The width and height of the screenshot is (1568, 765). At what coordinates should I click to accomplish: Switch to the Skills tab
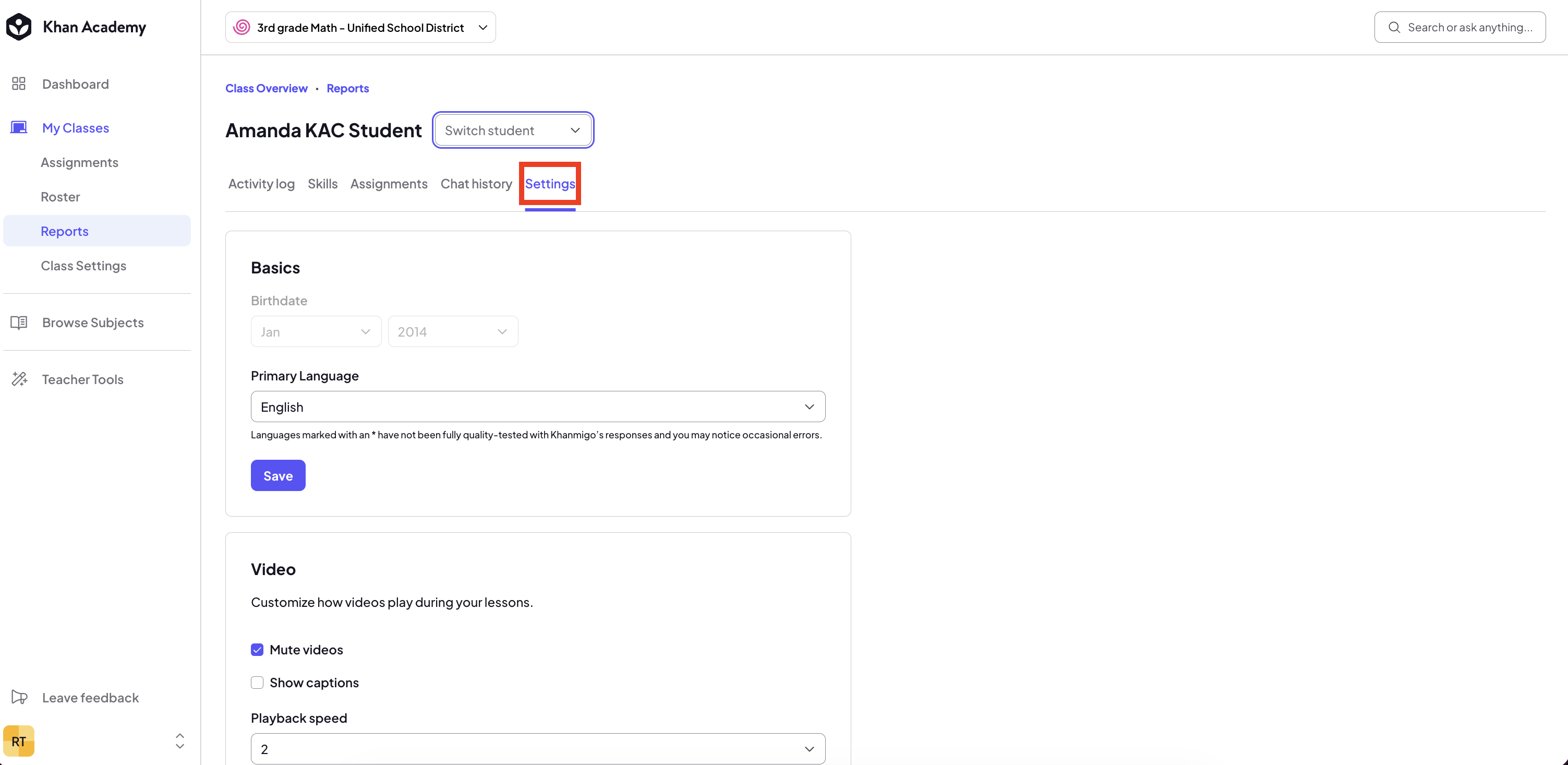click(x=322, y=184)
